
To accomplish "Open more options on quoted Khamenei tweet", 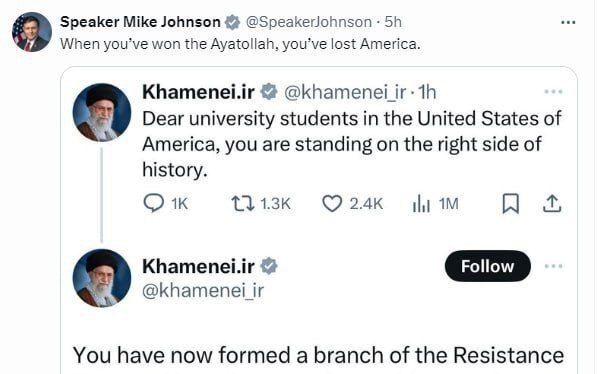I will (x=553, y=91).
